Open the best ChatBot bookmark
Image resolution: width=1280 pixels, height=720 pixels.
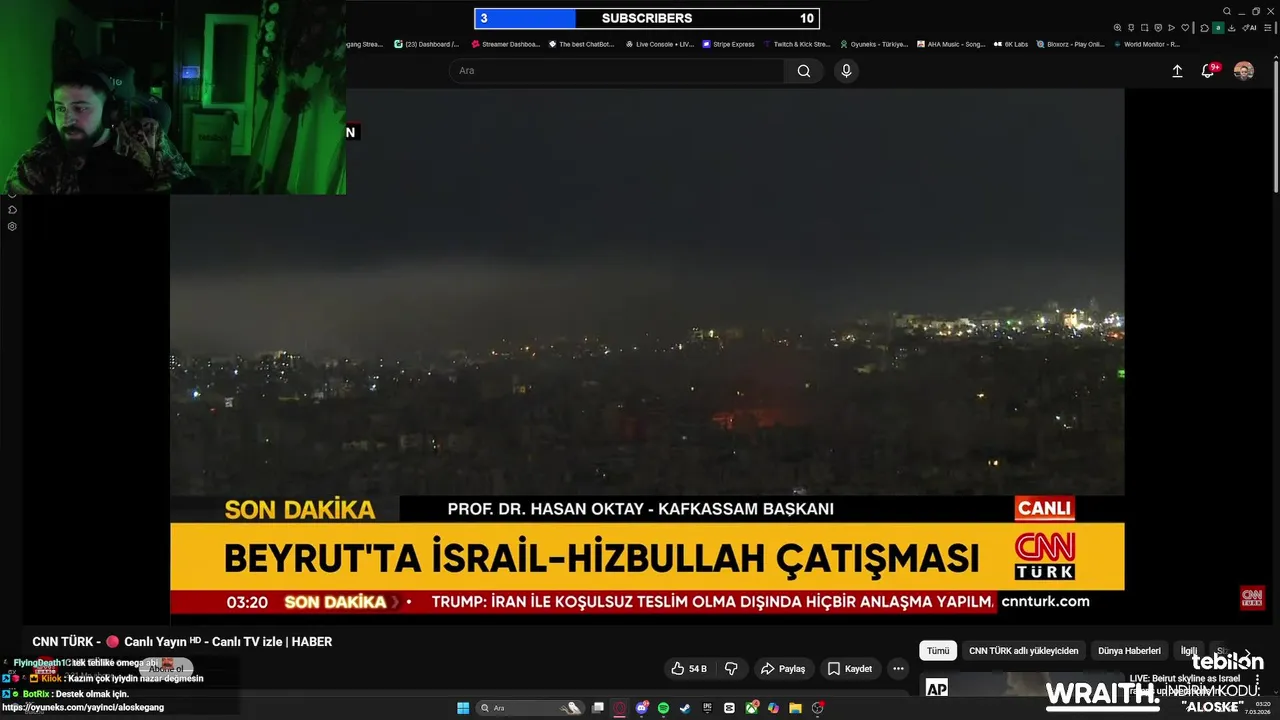click(x=581, y=44)
